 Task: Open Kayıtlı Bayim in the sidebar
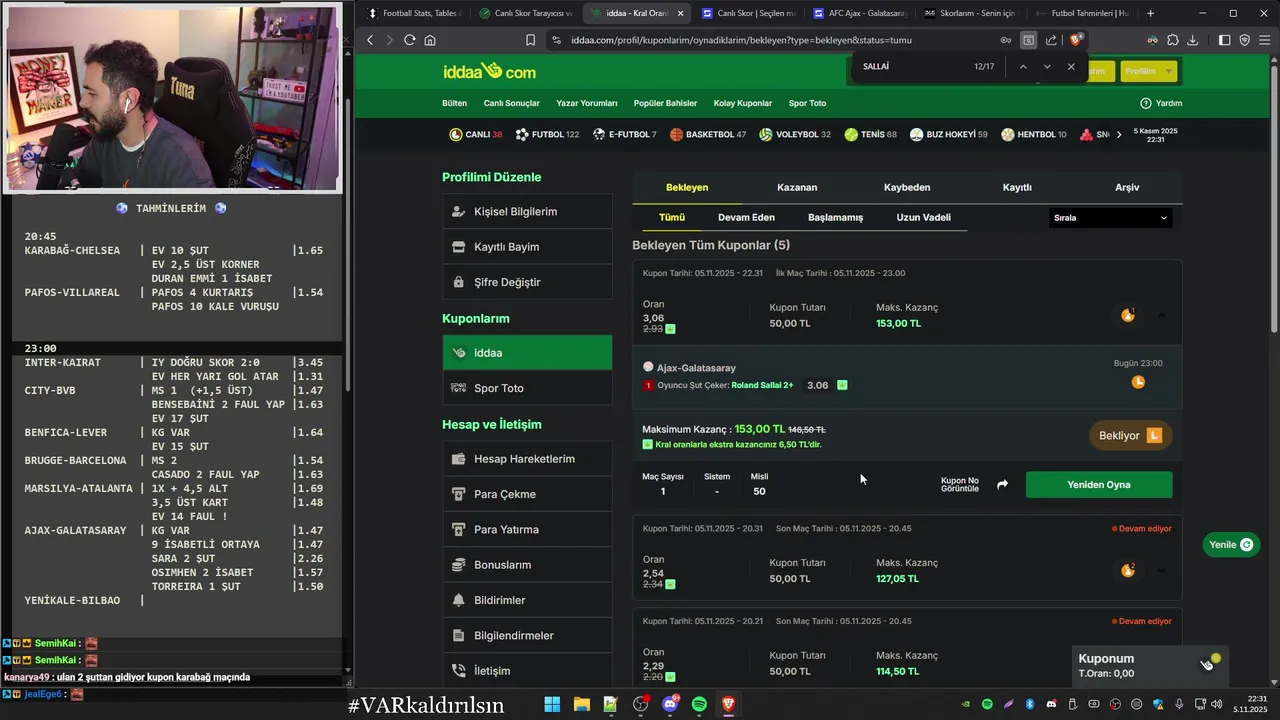pos(528,247)
